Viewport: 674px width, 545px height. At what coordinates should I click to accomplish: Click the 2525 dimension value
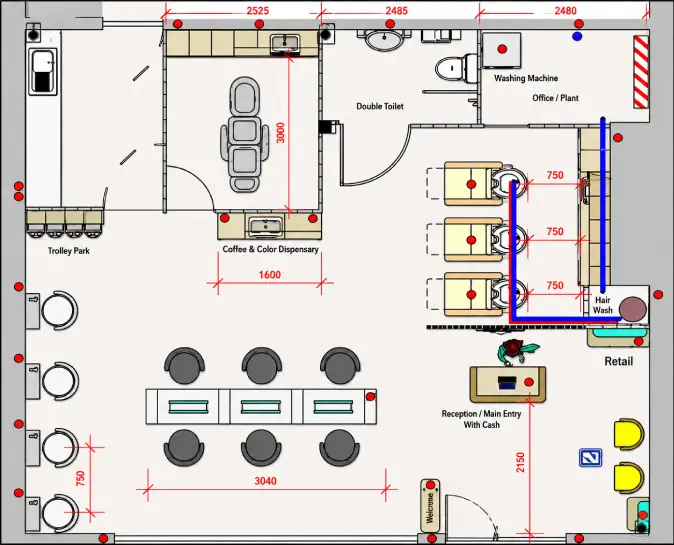coord(257,11)
